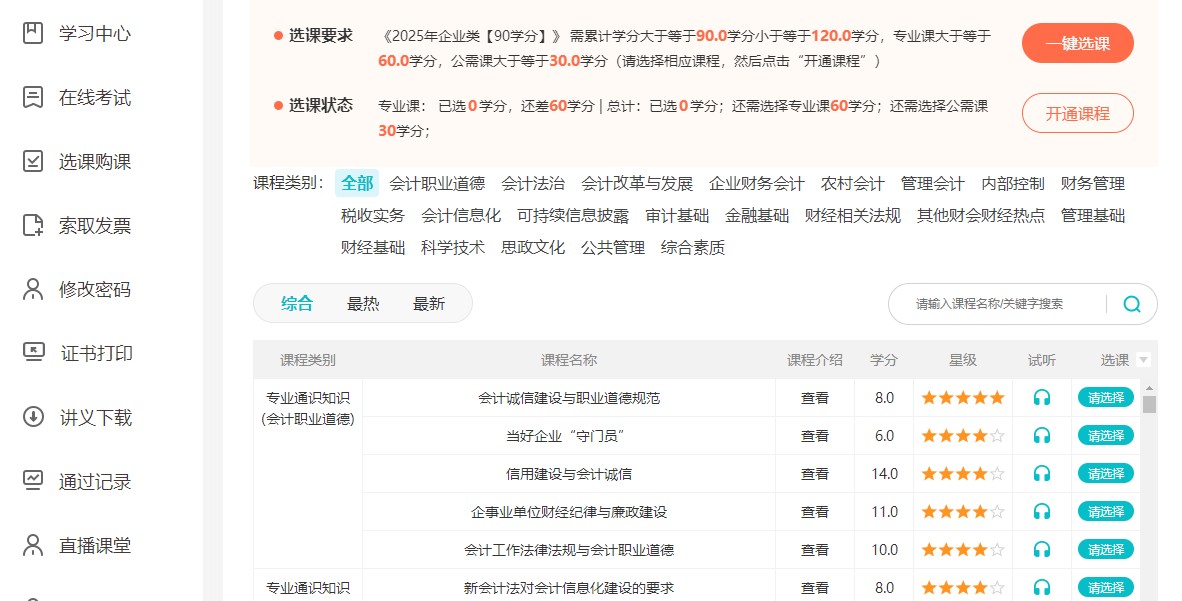Click the 讲义下载 download icon
Viewport: 1182px width, 601px height.
tap(35, 418)
